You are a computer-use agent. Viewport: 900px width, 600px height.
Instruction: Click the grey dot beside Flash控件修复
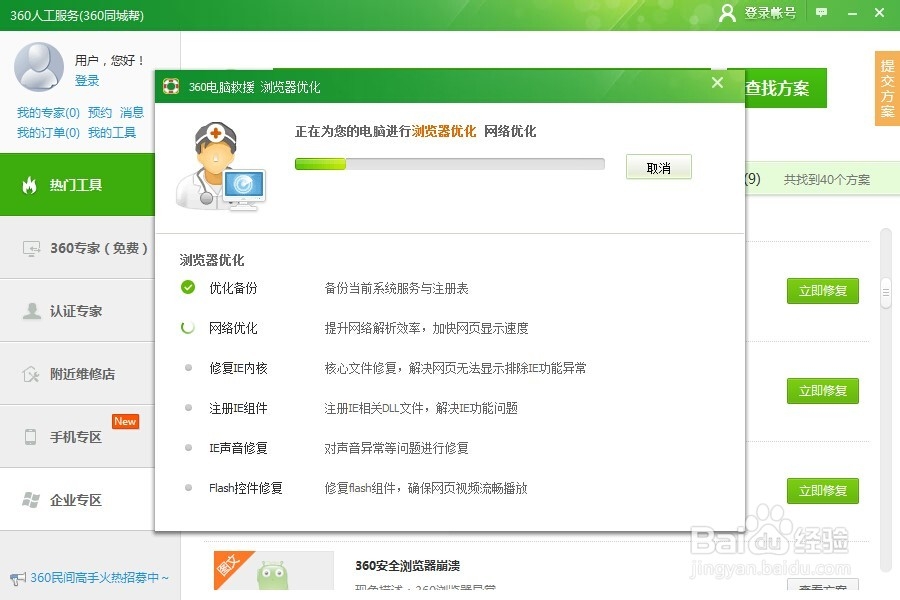(188, 487)
